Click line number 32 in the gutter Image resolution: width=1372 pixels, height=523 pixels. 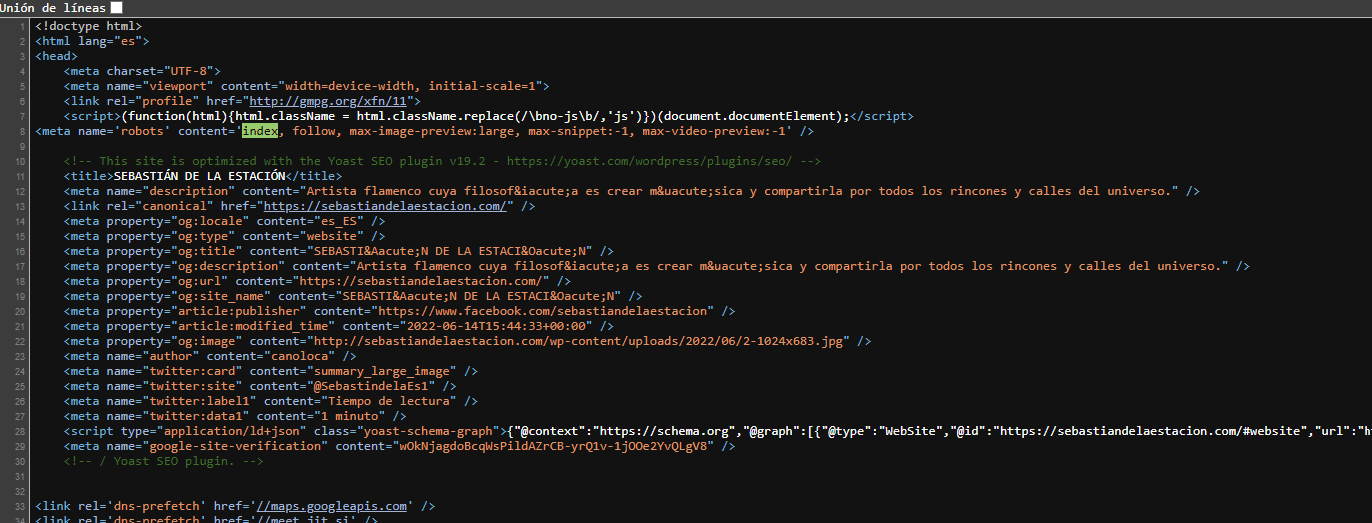(x=20, y=491)
